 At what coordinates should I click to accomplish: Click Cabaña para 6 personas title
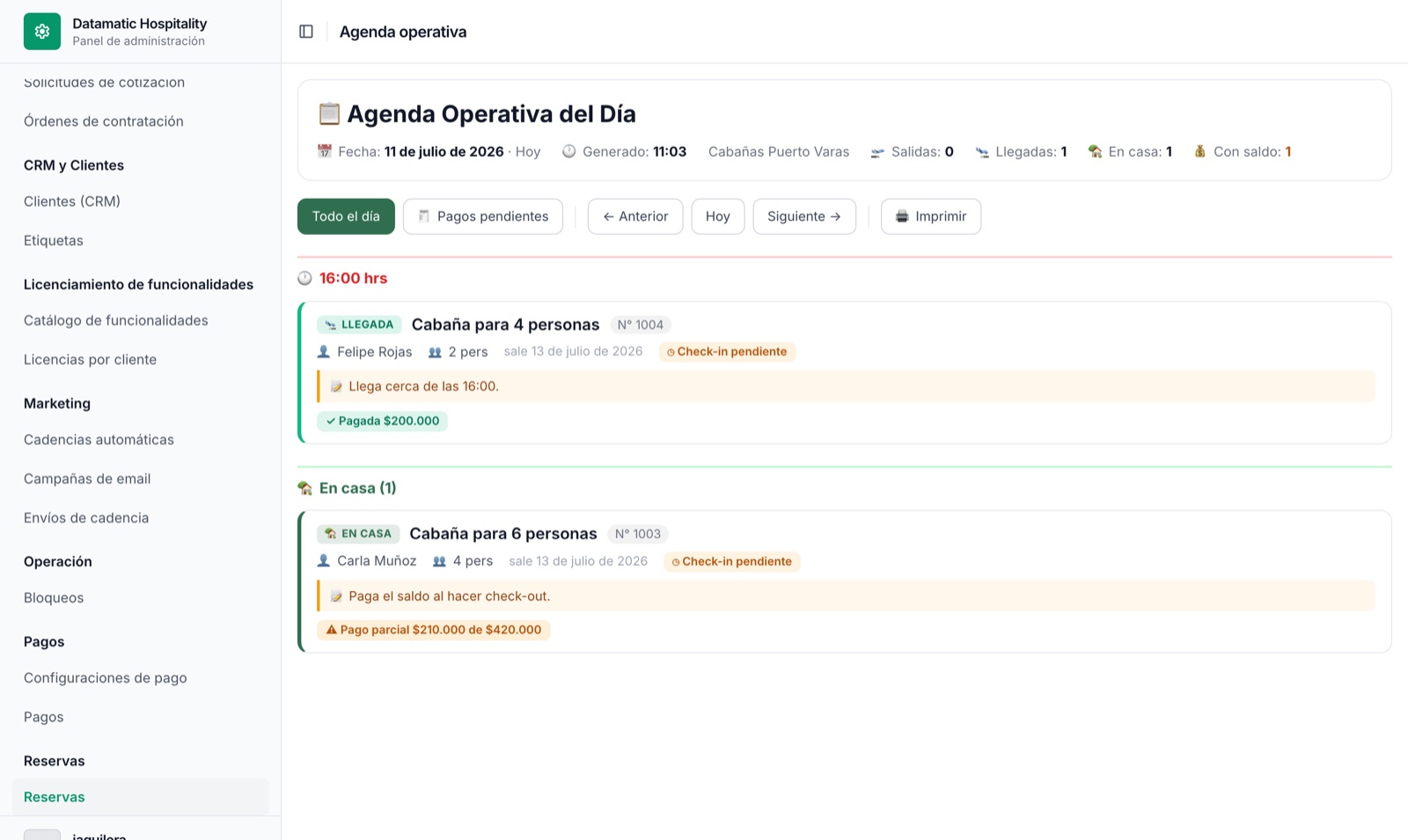tap(503, 534)
